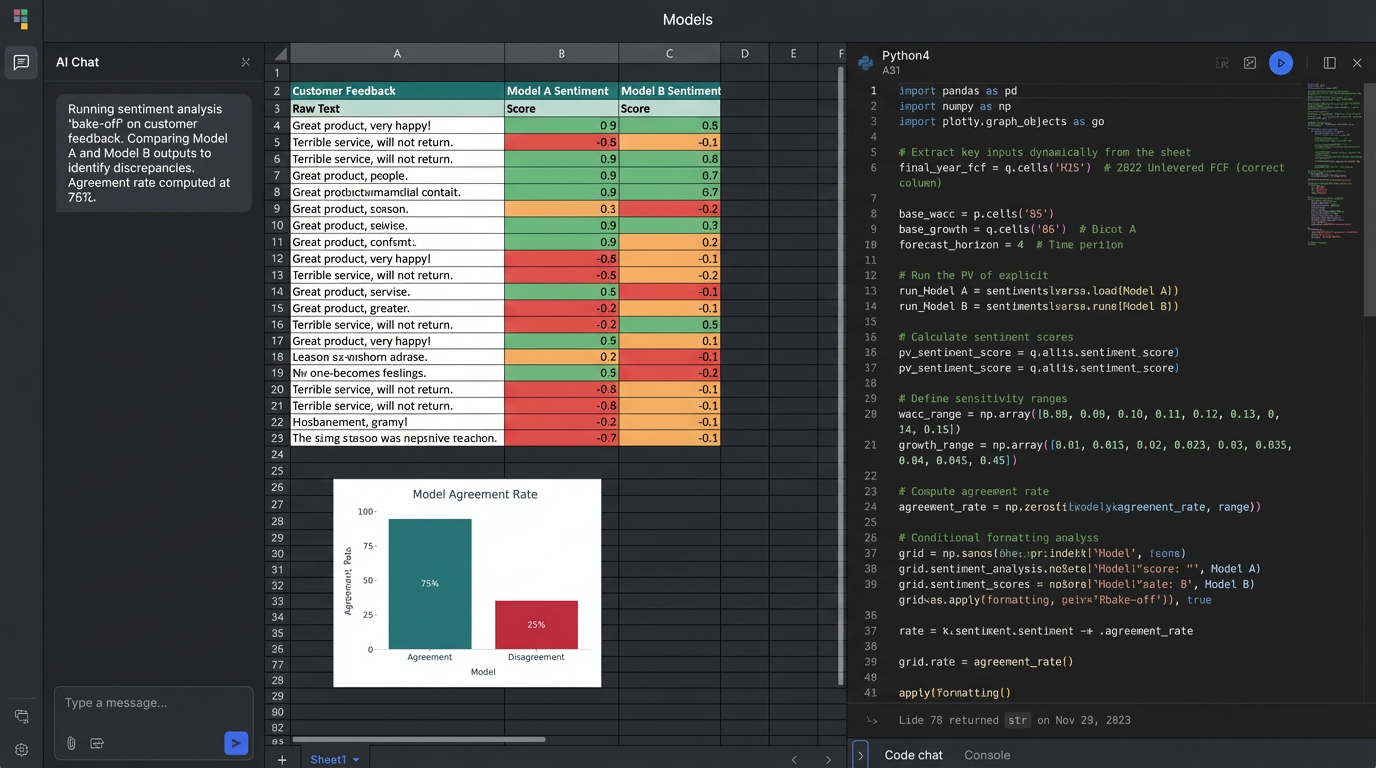Toggle the split panel layout icon
The width and height of the screenshot is (1376, 768).
tap(1330, 63)
